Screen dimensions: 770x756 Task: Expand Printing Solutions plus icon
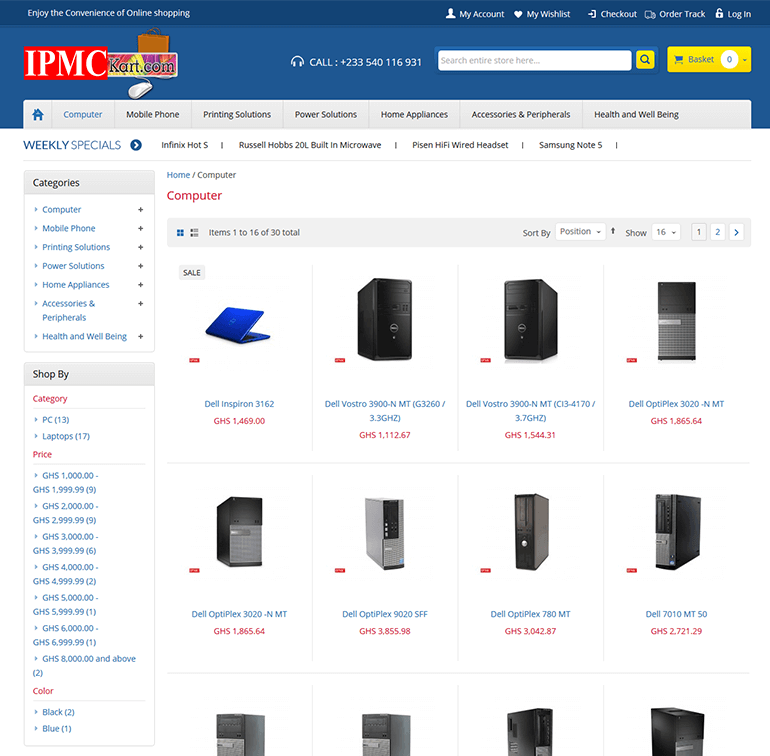140,247
